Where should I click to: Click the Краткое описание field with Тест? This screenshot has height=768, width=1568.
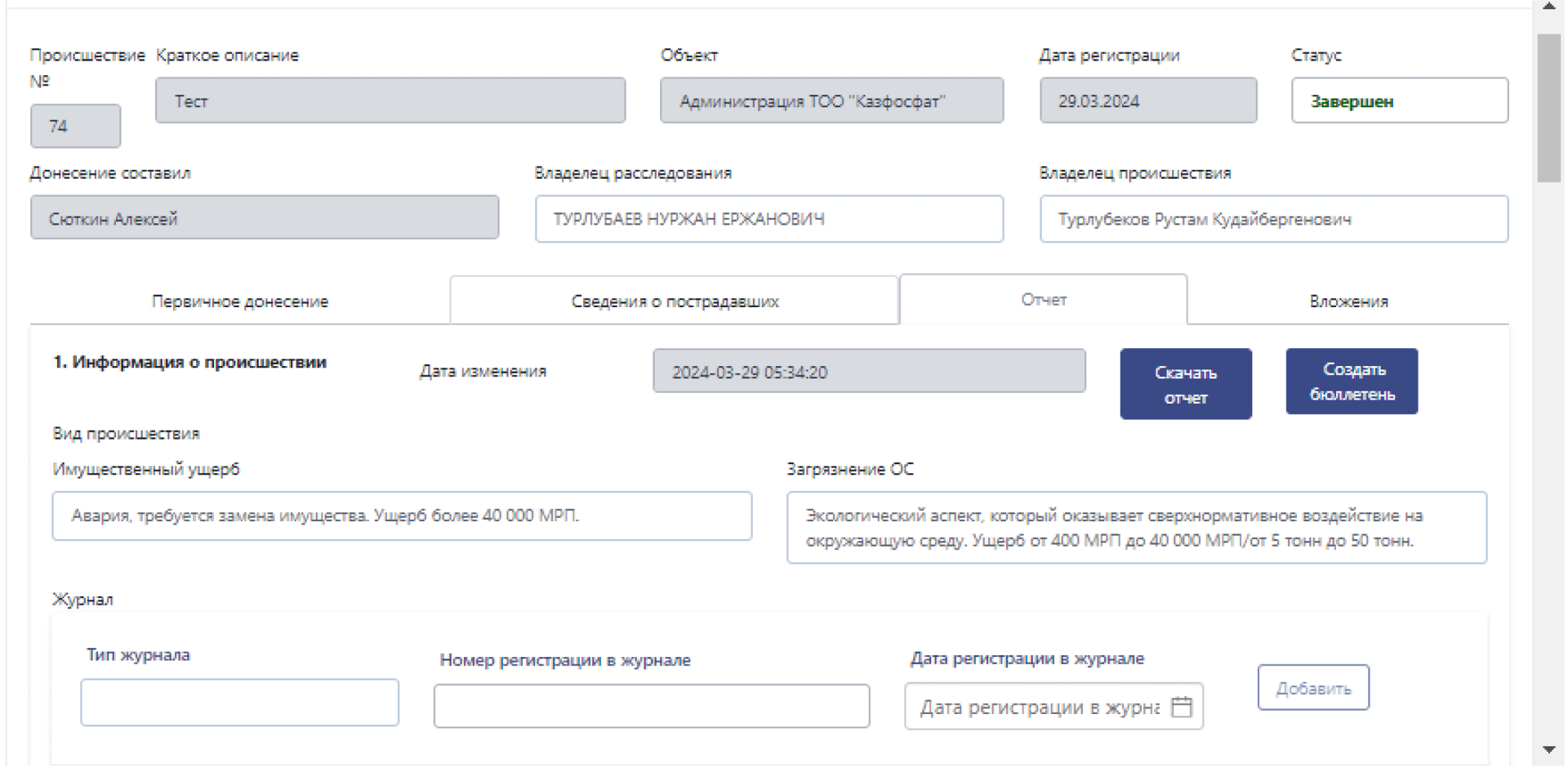pos(390,100)
